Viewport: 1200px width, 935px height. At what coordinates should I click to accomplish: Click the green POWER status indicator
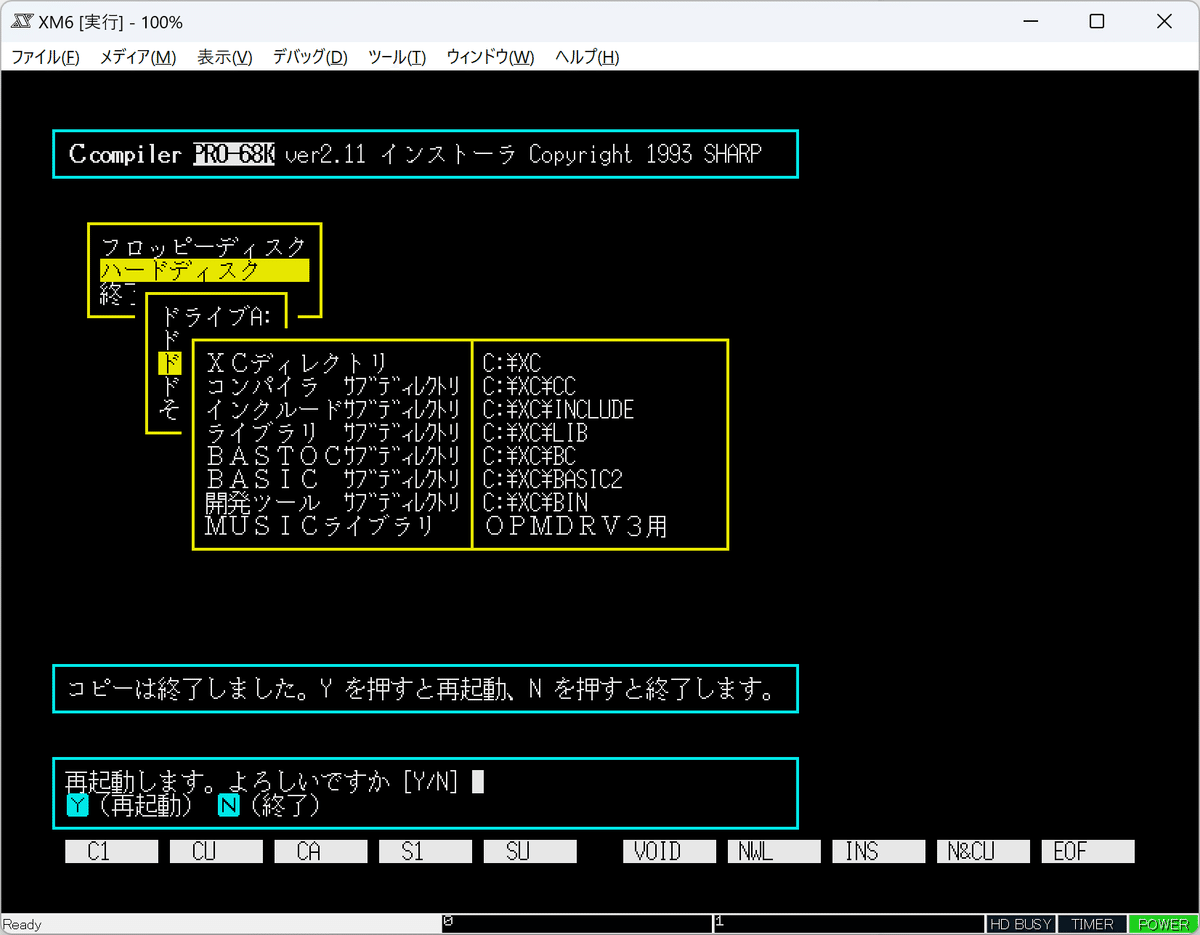[1162, 924]
